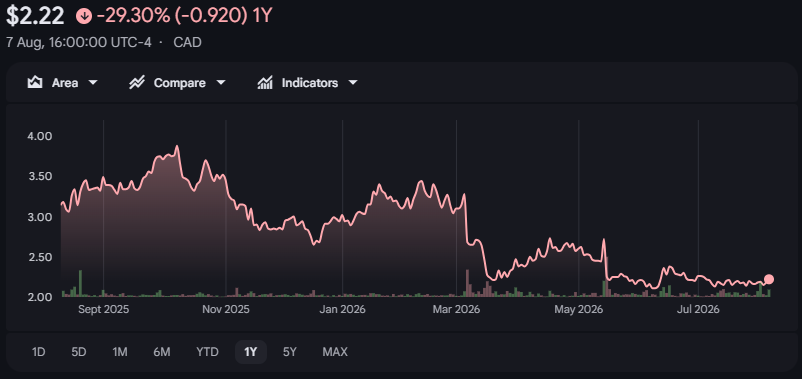Click the tall volume bar near Mar 2026
The height and width of the screenshot is (379, 802).
pos(467,283)
